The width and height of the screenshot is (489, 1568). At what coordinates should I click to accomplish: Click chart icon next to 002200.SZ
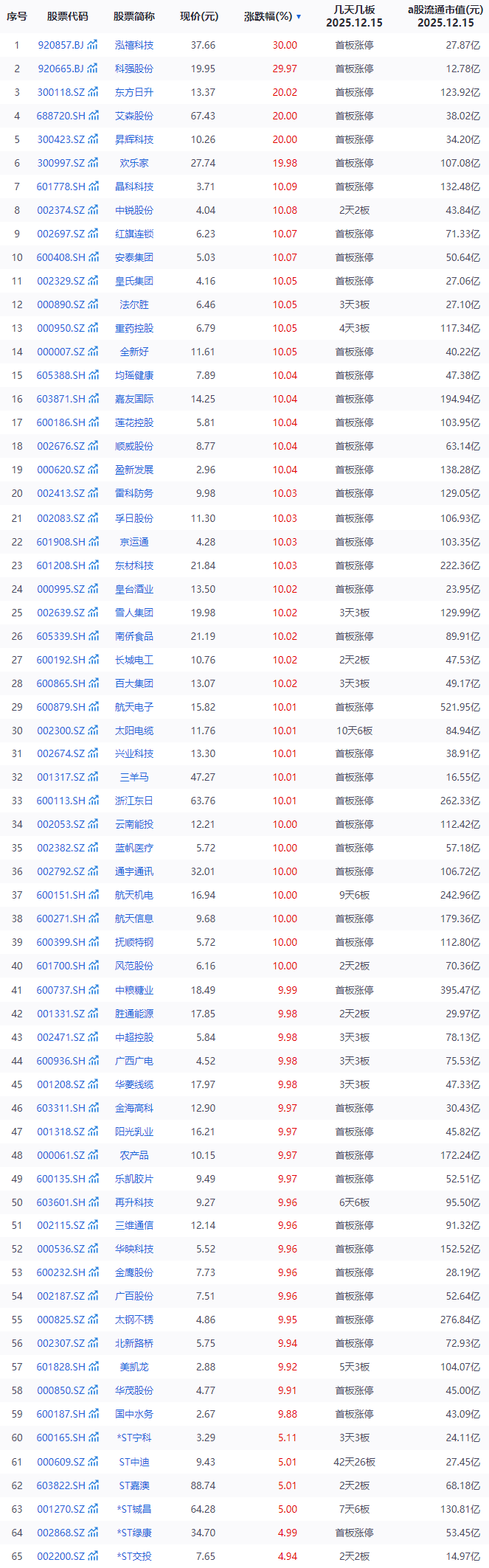[93, 1557]
